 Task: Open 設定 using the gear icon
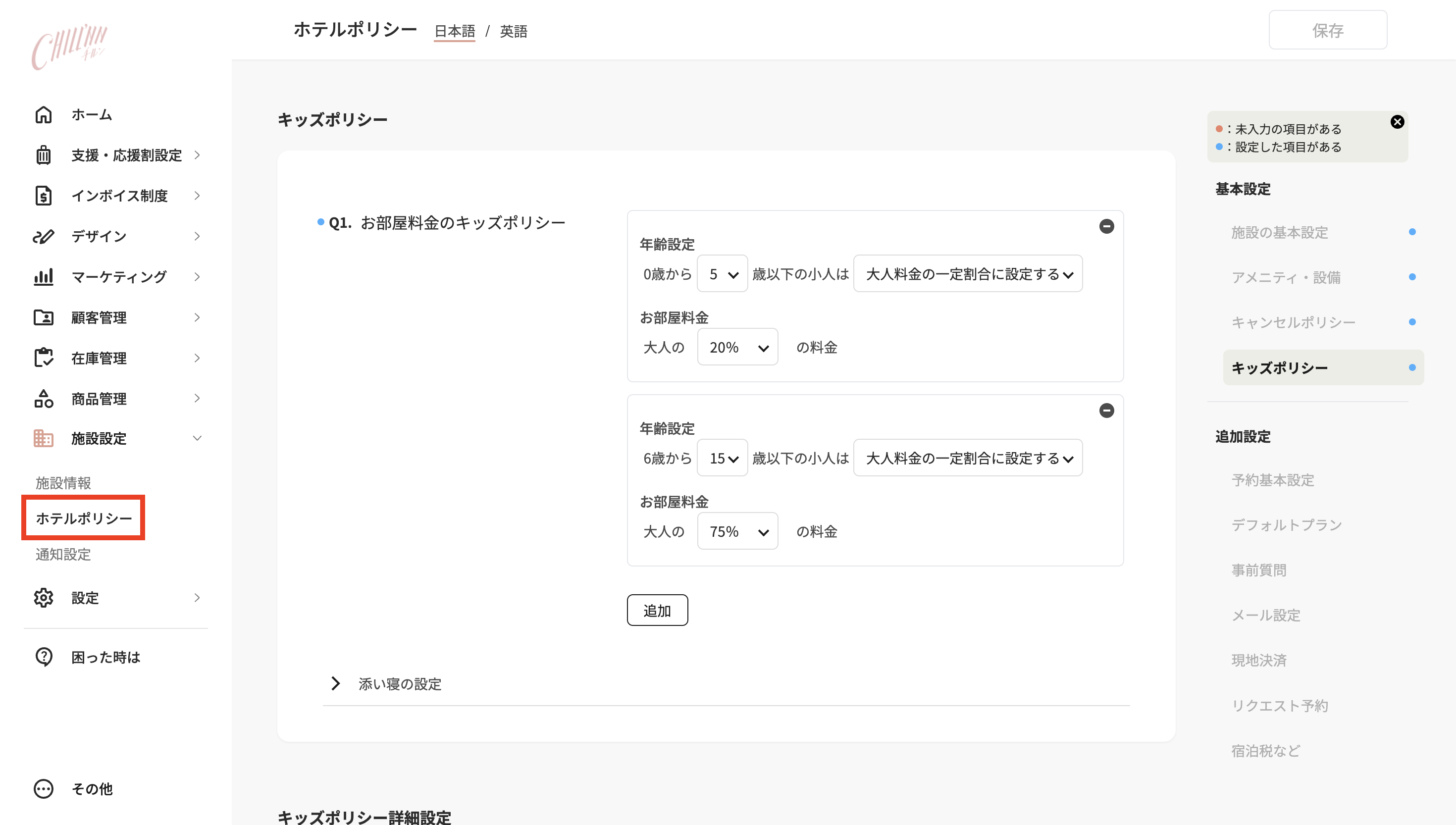(x=44, y=598)
